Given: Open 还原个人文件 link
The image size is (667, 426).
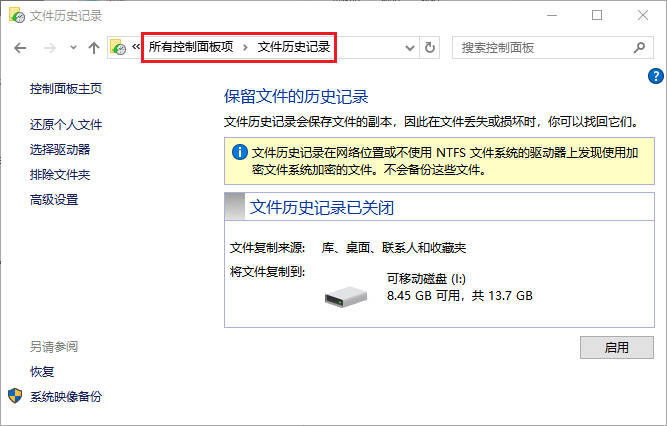Looking at the screenshot, I should tap(66, 125).
